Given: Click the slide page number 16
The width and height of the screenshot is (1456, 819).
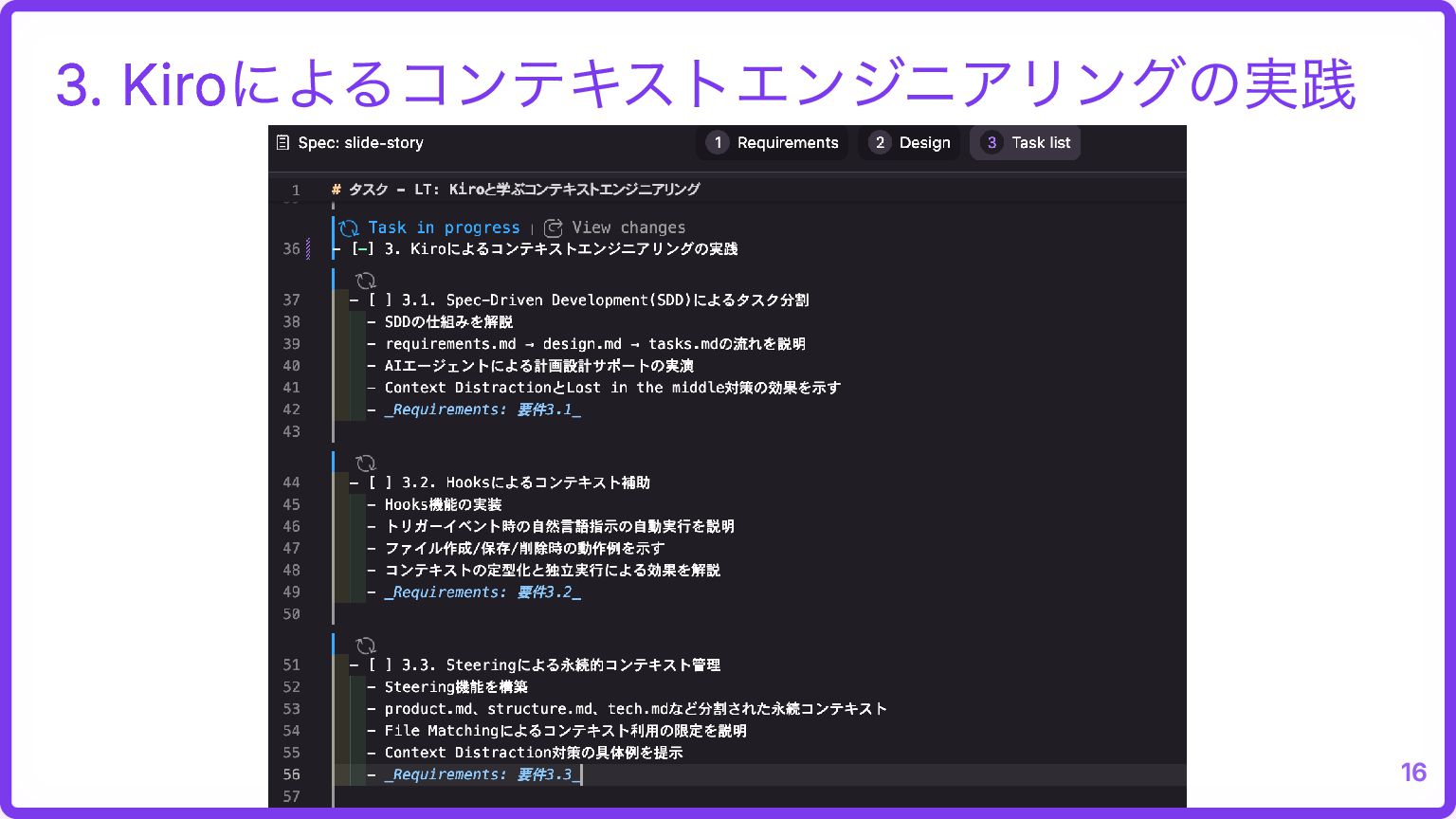Looking at the screenshot, I should click(x=1413, y=773).
